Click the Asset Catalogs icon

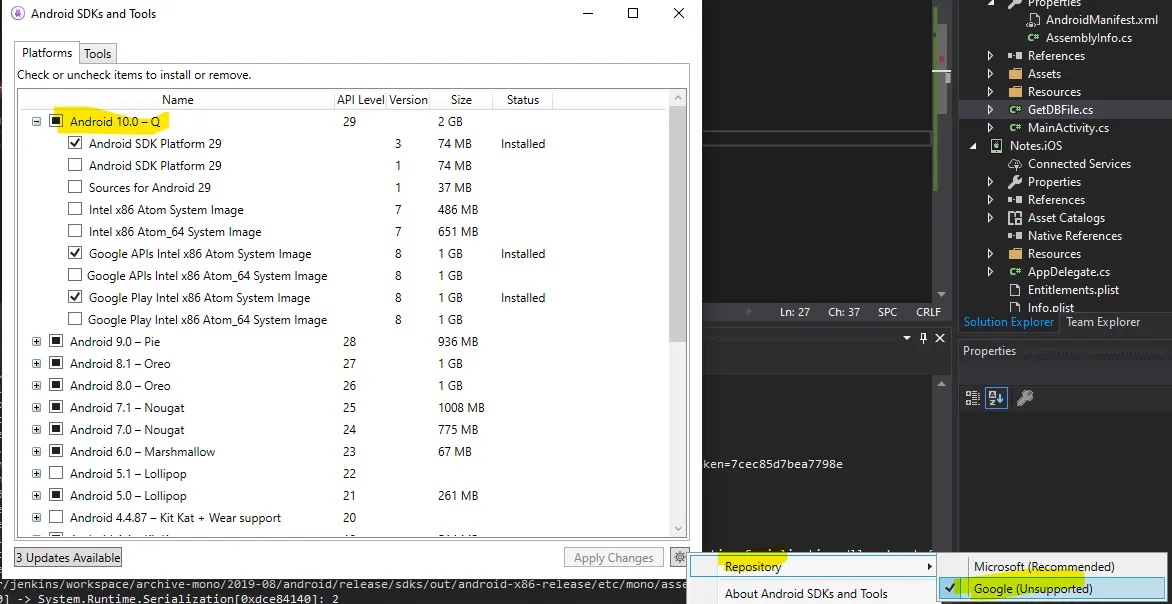(x=1014, y=218)
